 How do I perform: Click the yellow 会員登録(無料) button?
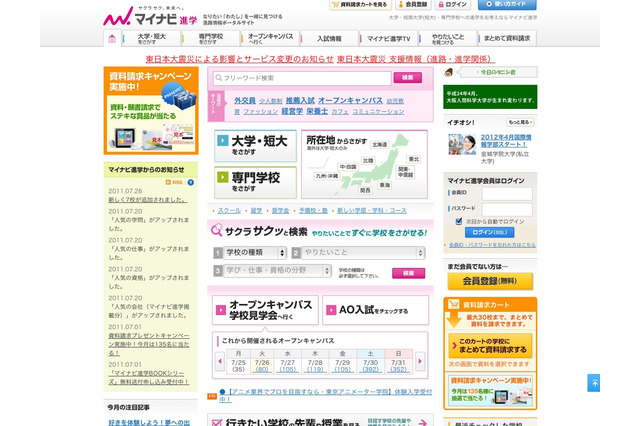490,281
